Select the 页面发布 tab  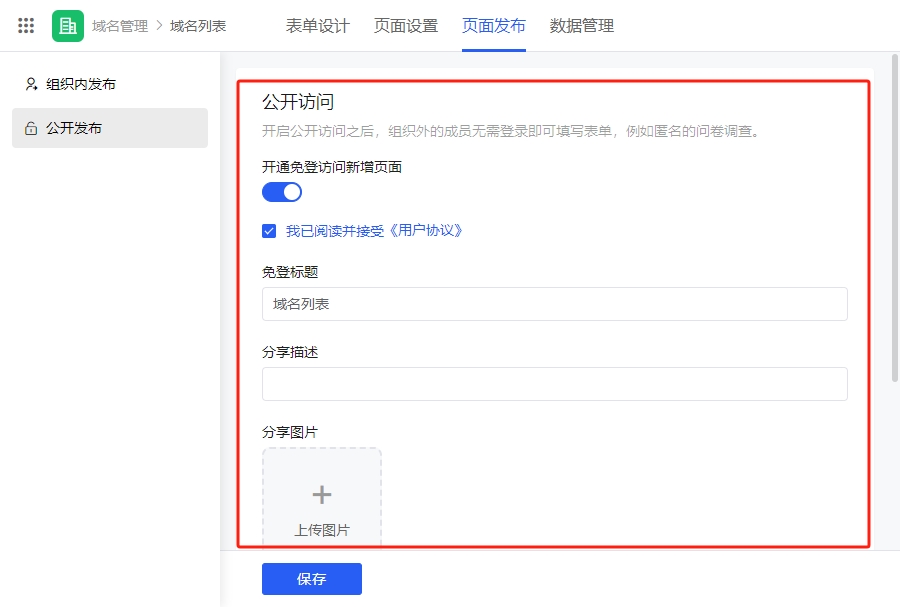(494, 26)
